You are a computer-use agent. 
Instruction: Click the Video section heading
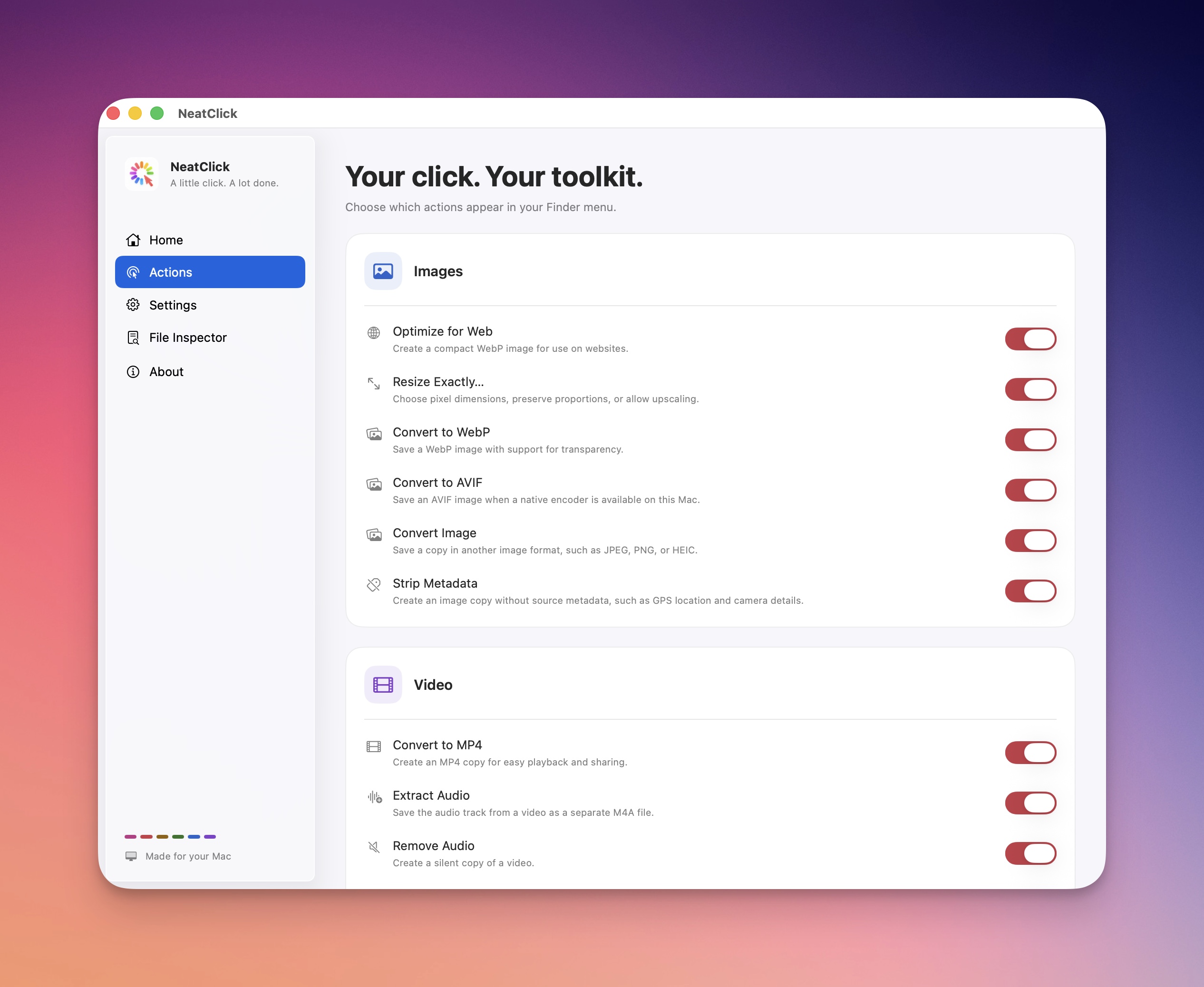coord(433,685)
